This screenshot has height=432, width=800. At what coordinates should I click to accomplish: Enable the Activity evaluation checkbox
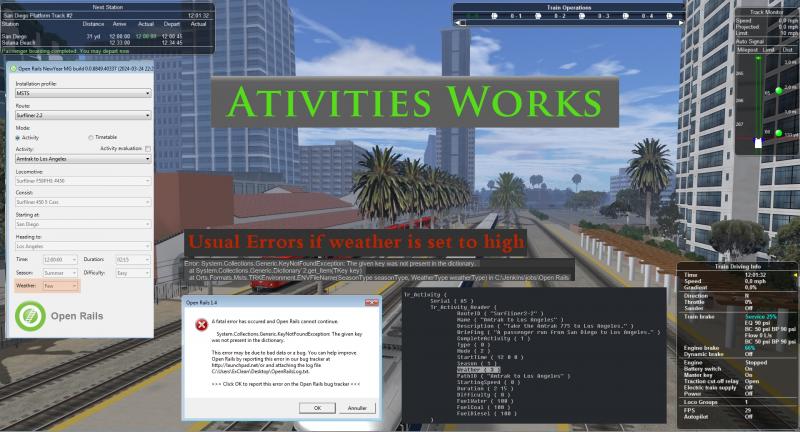point(148,148)
